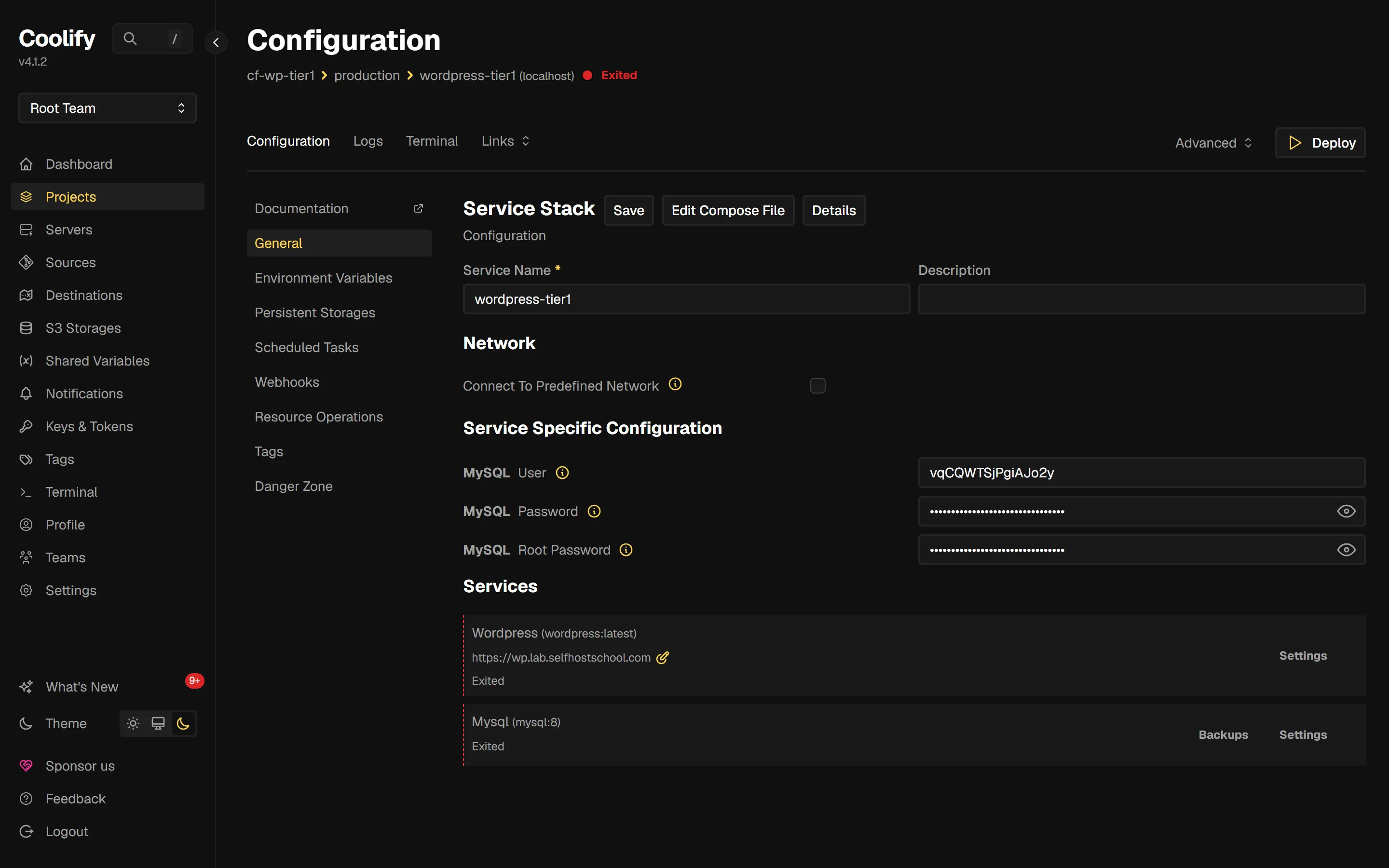Reveal the MySQL Root Password with the eye icon
The image size is (1389, 868).
click(x=1346, y=550)
